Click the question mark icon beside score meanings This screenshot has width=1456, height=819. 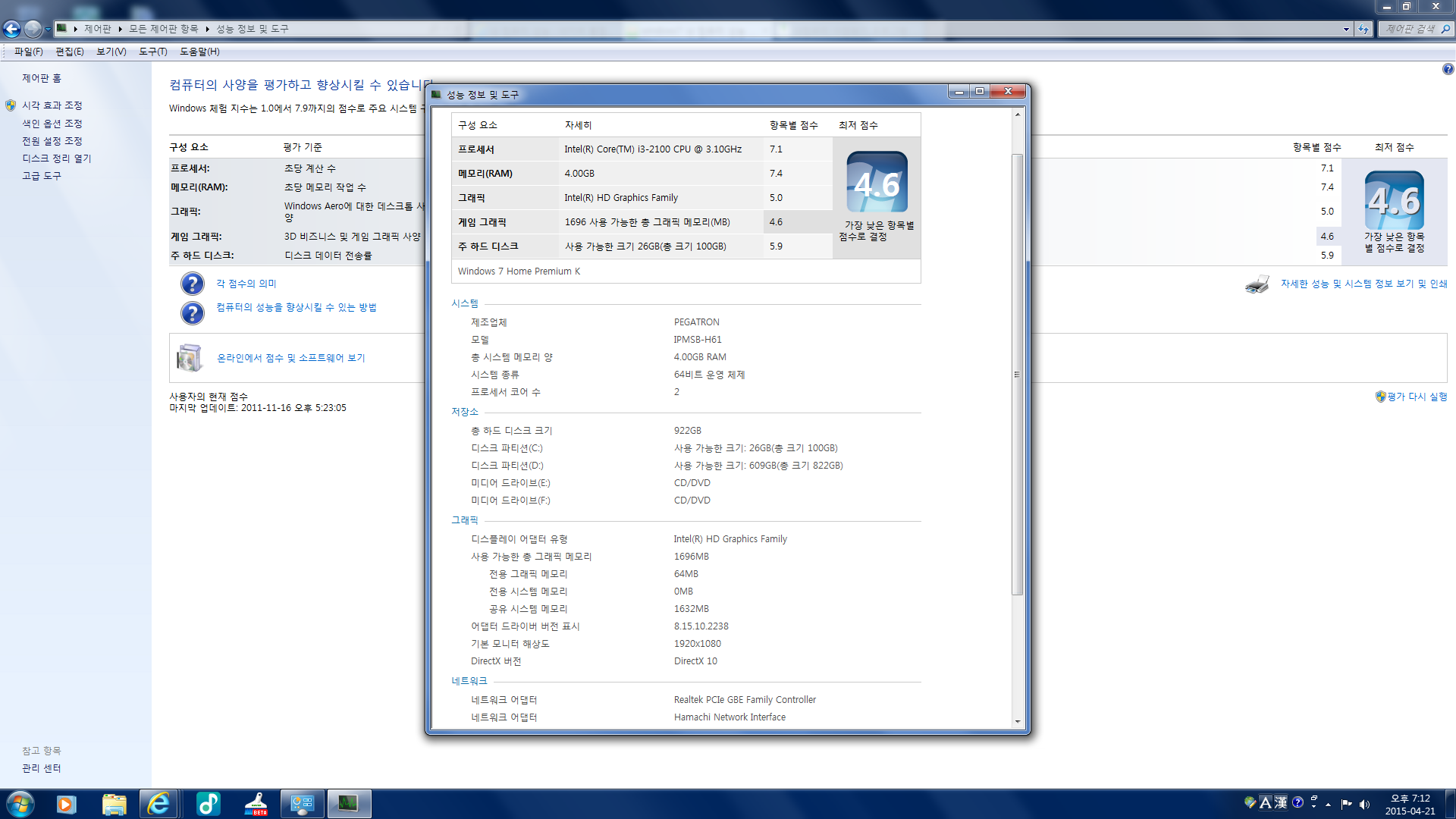coord(193,284)
